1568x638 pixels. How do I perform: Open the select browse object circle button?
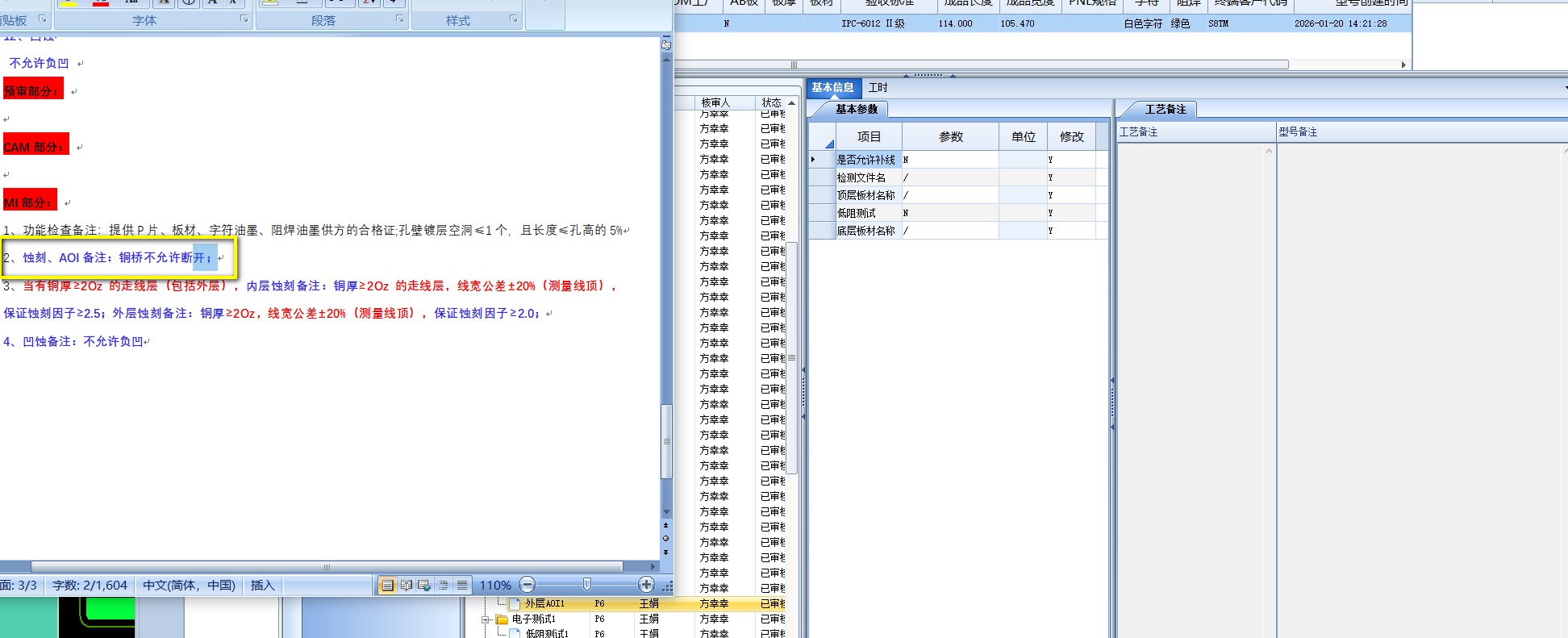(665, 538)
